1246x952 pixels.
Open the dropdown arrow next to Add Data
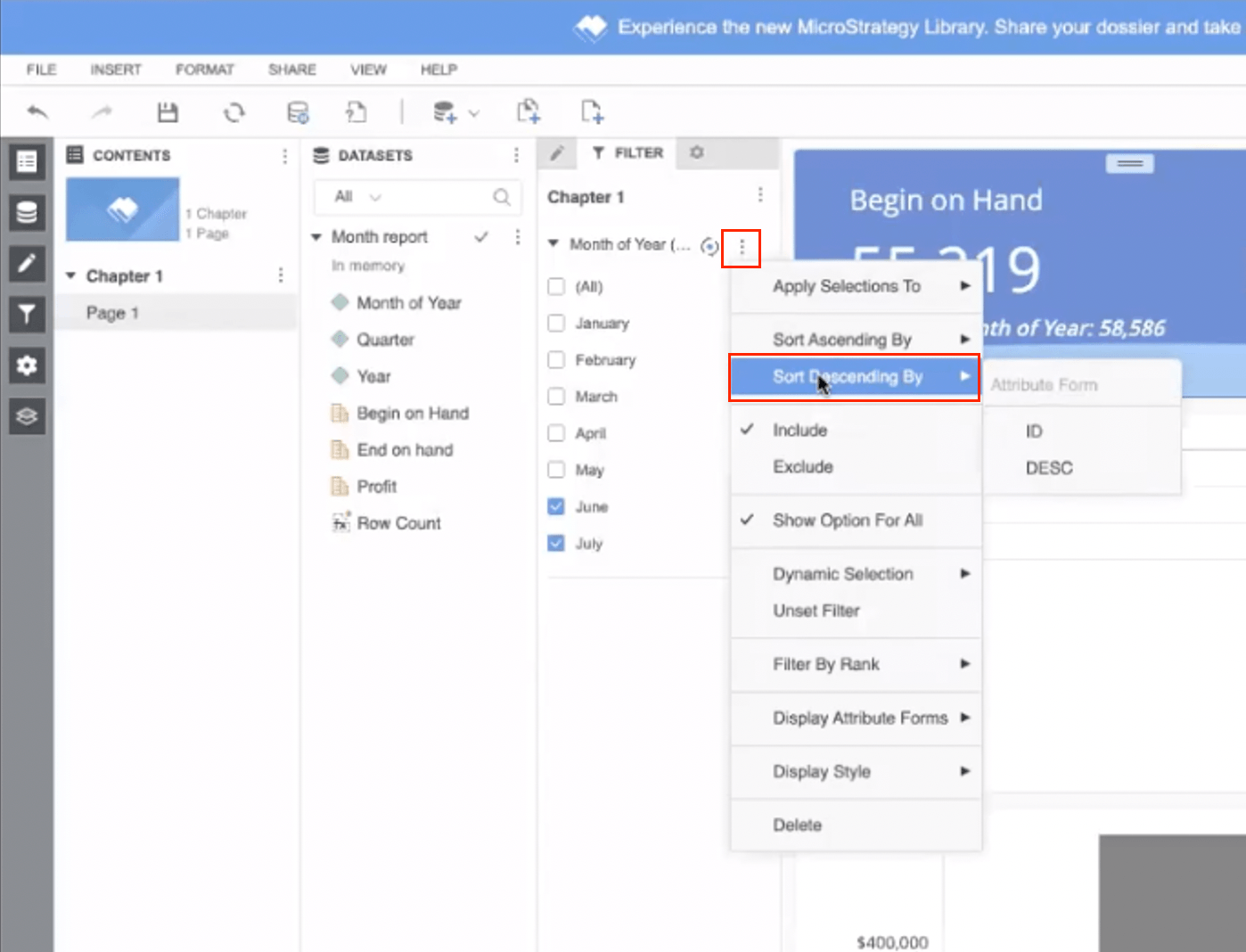[x=474, y=113]
